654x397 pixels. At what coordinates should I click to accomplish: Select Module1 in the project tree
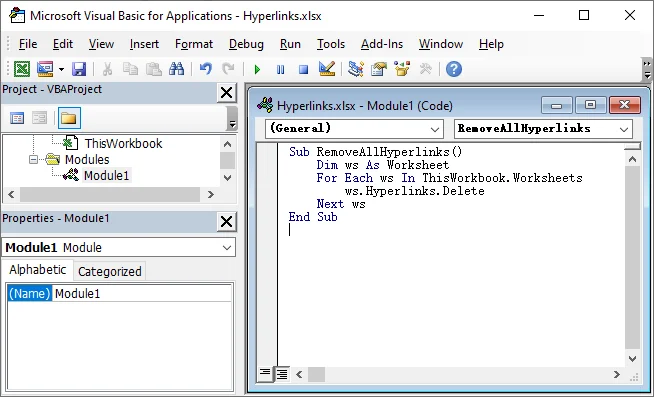(x=106, y=176)
